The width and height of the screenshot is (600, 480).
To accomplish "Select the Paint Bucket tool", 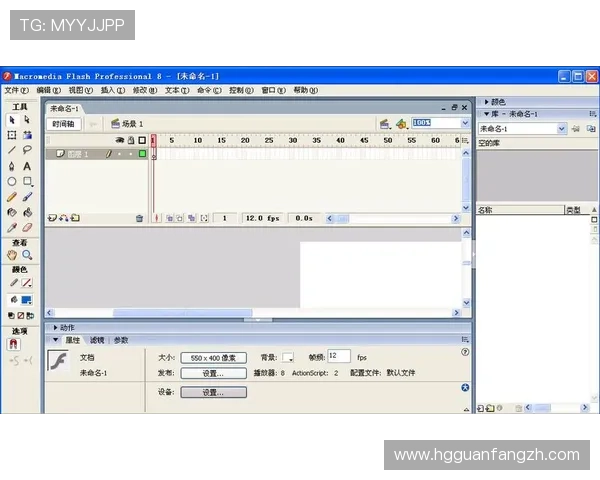I will point(27,212).
